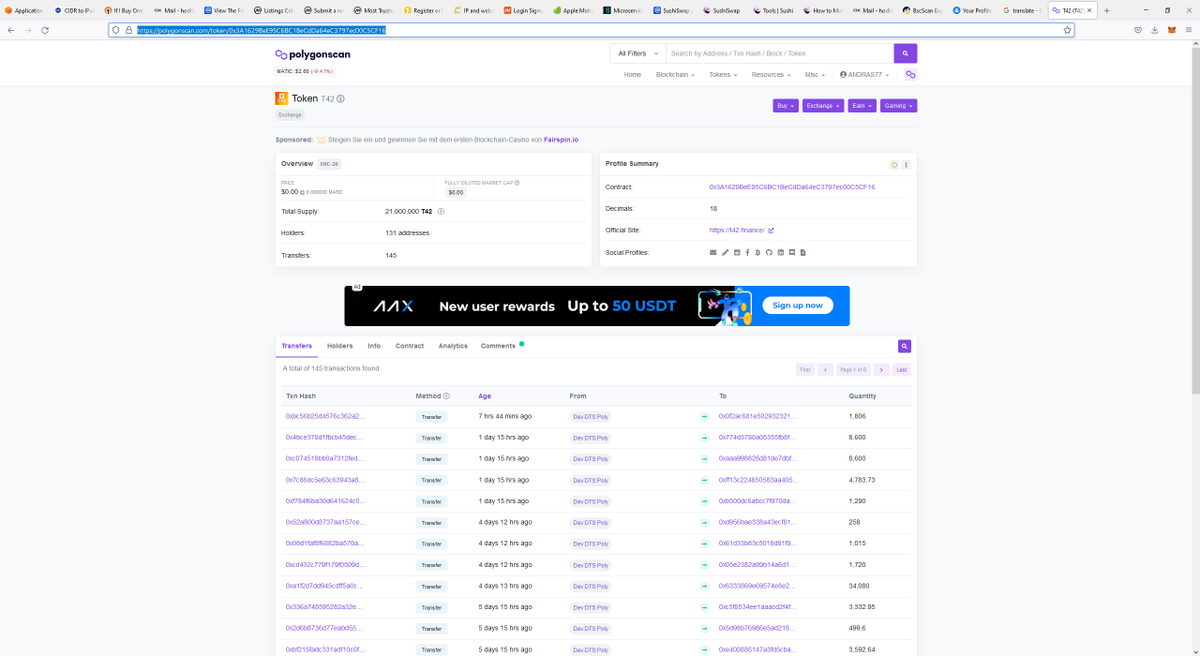The height and width of the screenshot is (656, 1200).
Task: Open the Home menu item
Action: tap(632, 75)
